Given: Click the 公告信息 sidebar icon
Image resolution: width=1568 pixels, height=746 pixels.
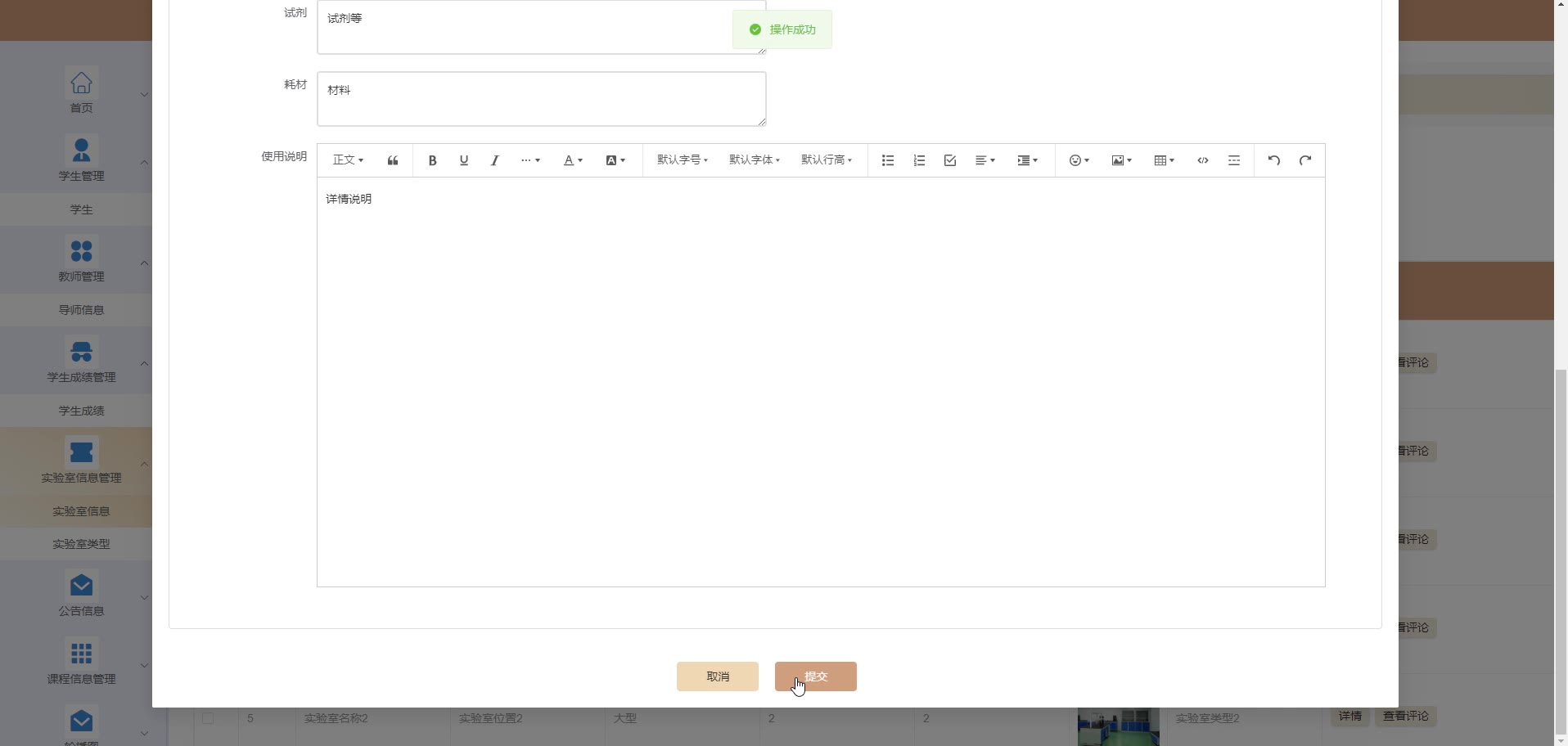Looking at the screenshot, I should [81, 585].
